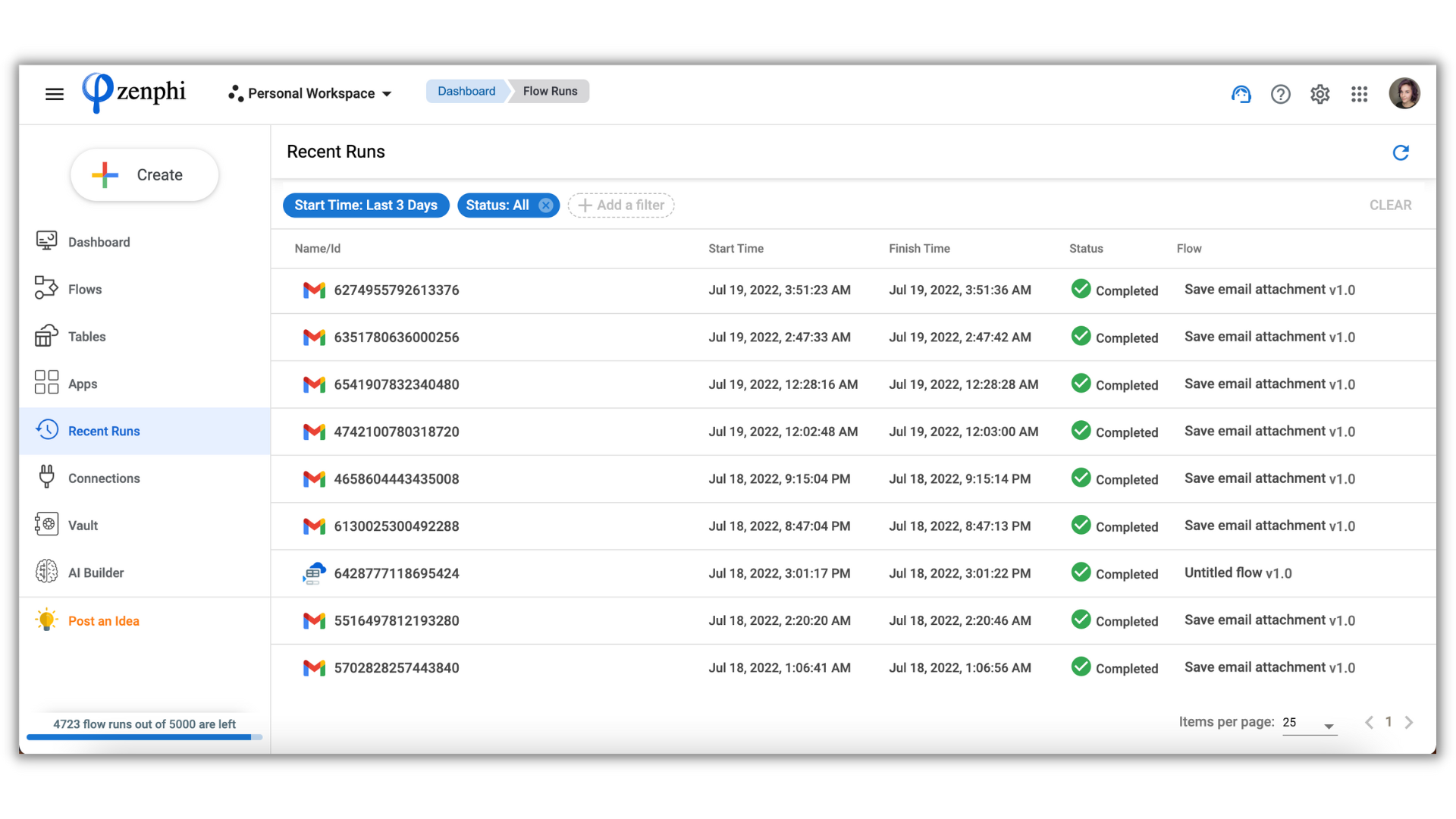Click the Create button

[x=144, y=175]
